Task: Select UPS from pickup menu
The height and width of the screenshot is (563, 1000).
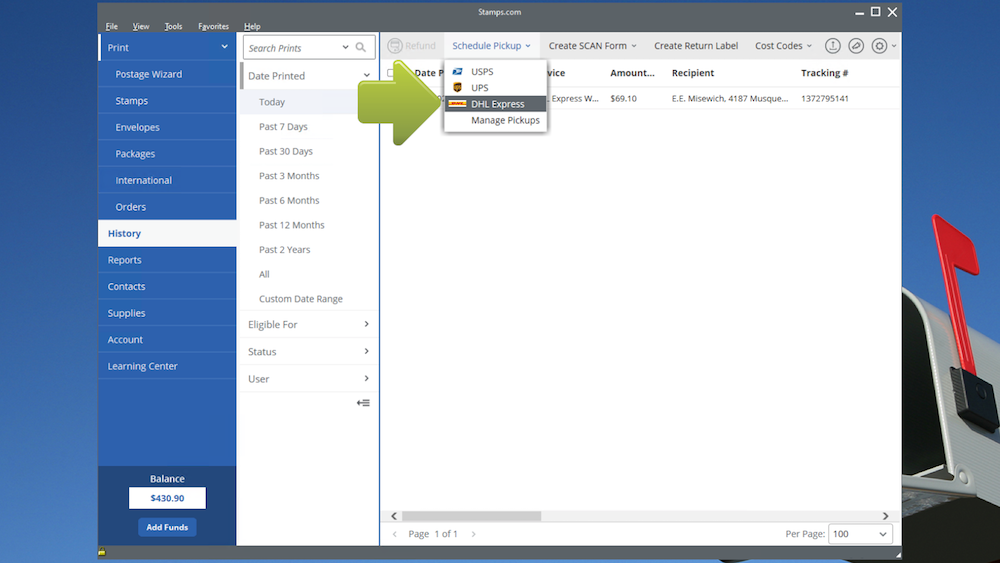Action: click(496, 87)
